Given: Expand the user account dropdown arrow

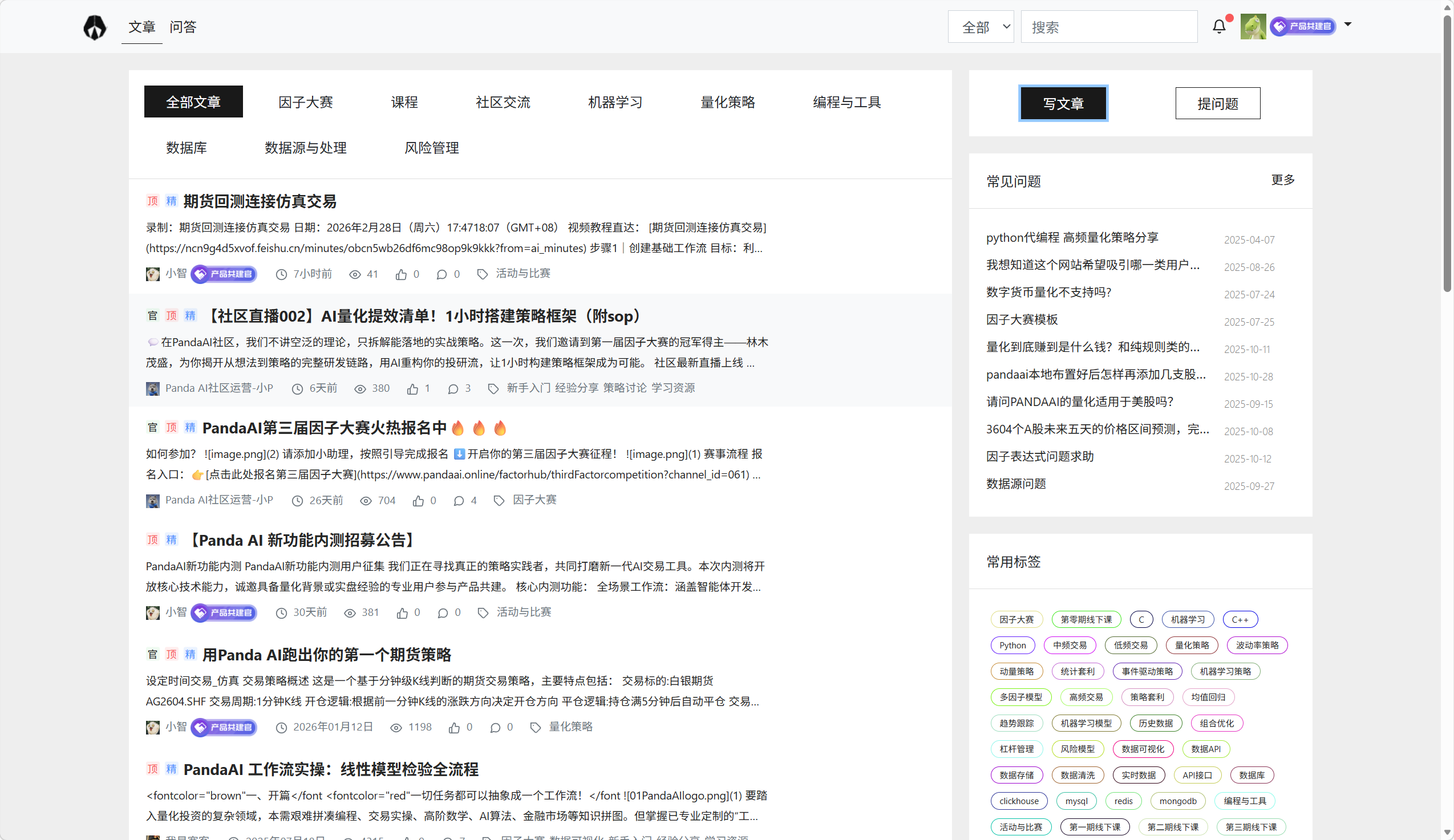Looking at the screenshot, I should 1348,24.
